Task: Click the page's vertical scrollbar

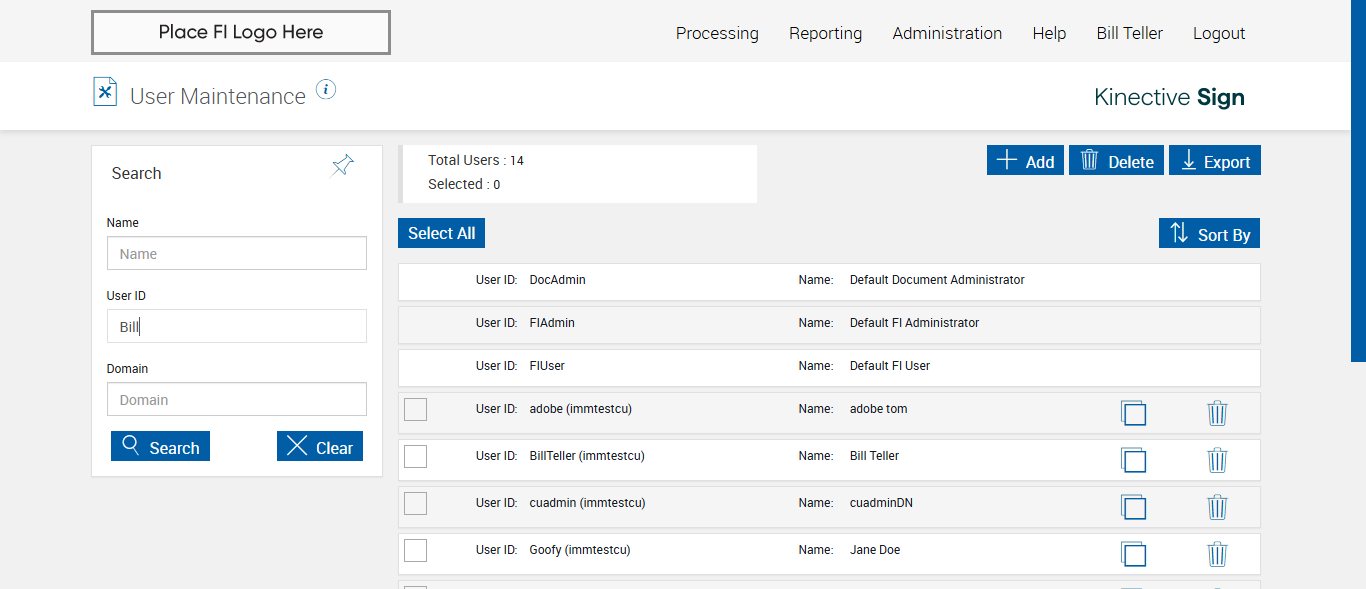Action: coord(1358,180)
